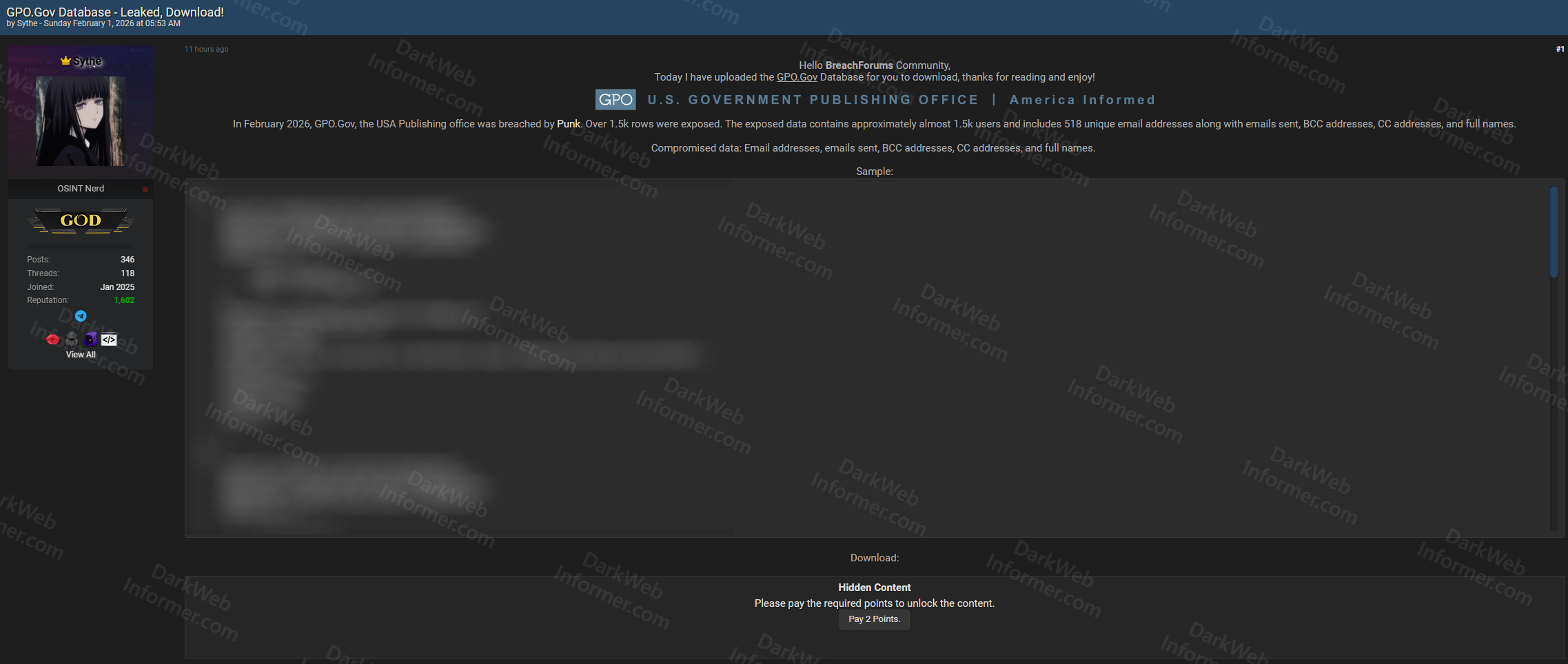The image size is (1568, 664).
Task: View all of the user's awards
Action: [81, 355]
